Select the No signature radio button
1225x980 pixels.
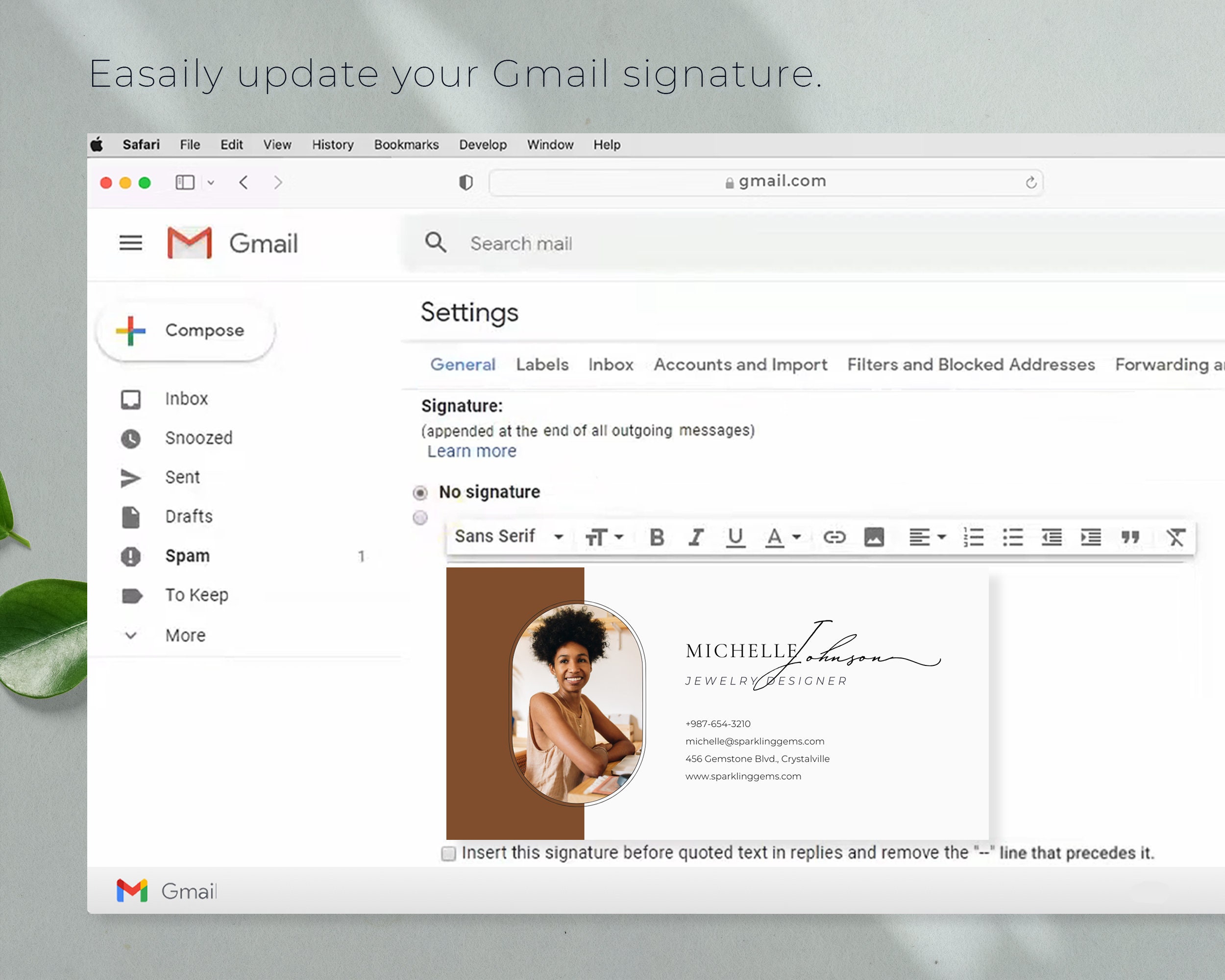point(420,492)
